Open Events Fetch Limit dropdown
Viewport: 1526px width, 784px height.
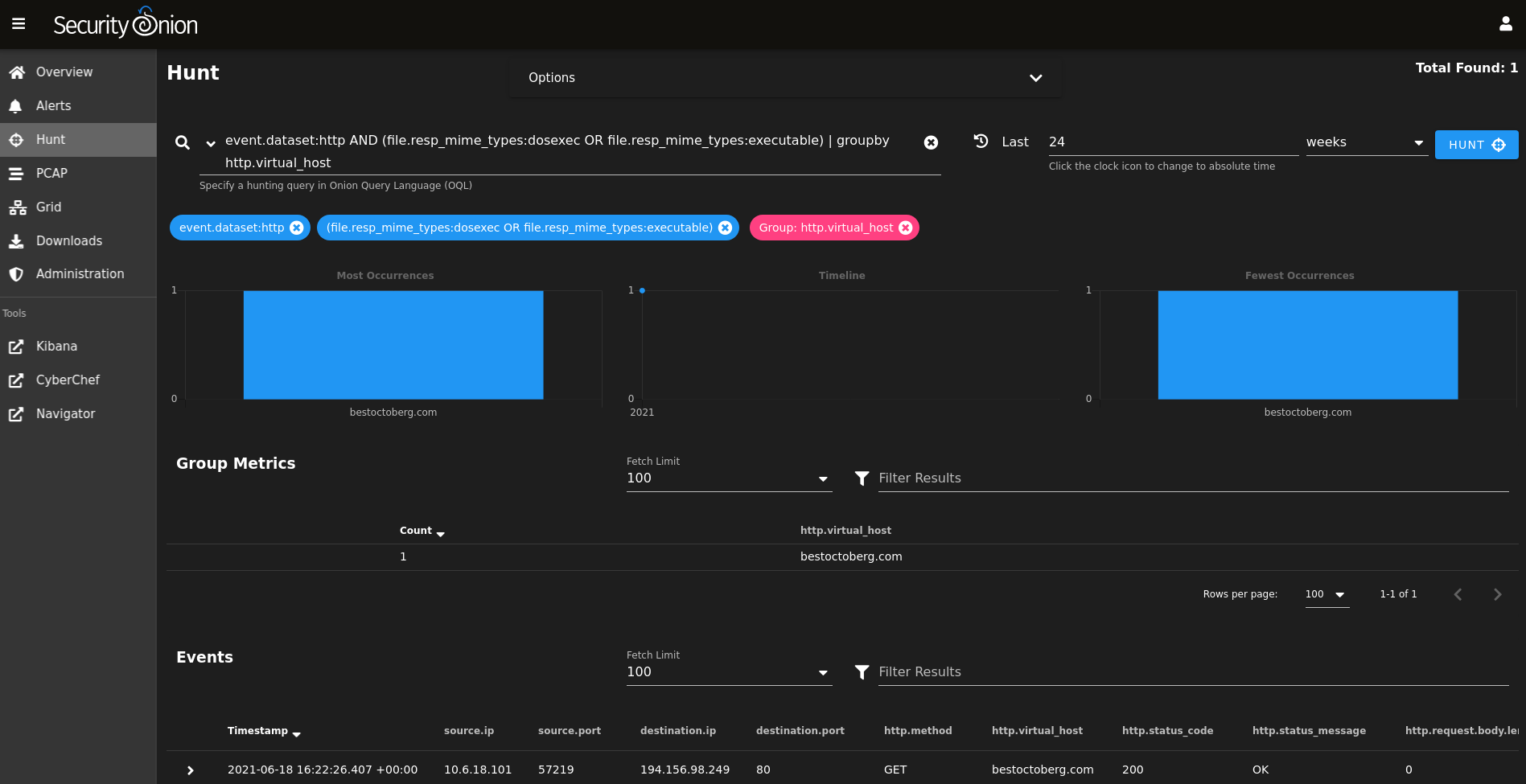tap(729, 672)
